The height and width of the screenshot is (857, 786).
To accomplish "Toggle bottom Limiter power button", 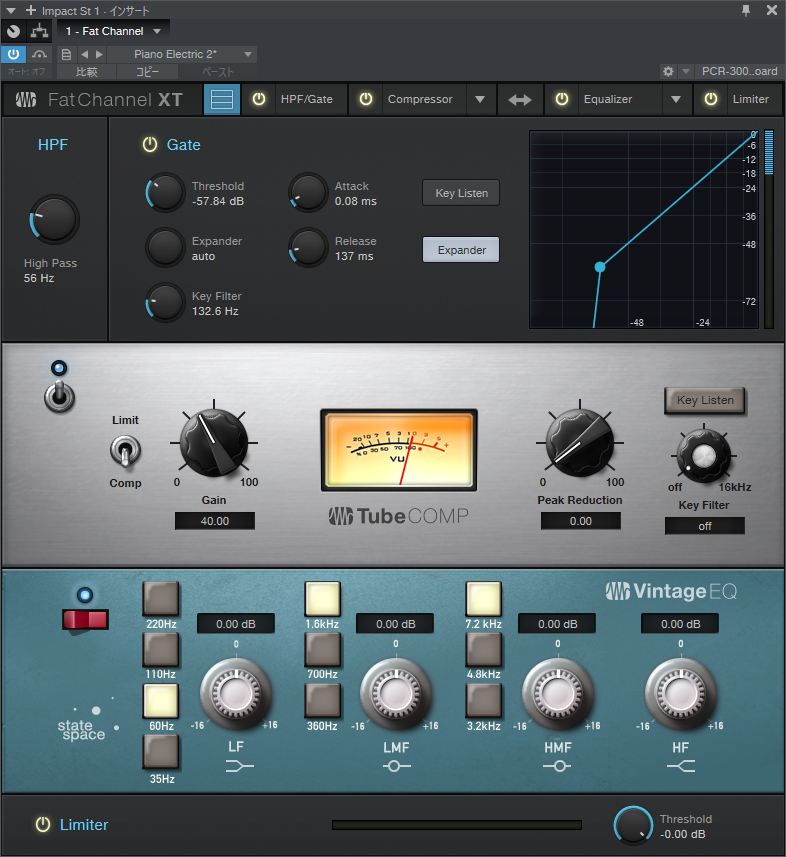I will point(43,824).
